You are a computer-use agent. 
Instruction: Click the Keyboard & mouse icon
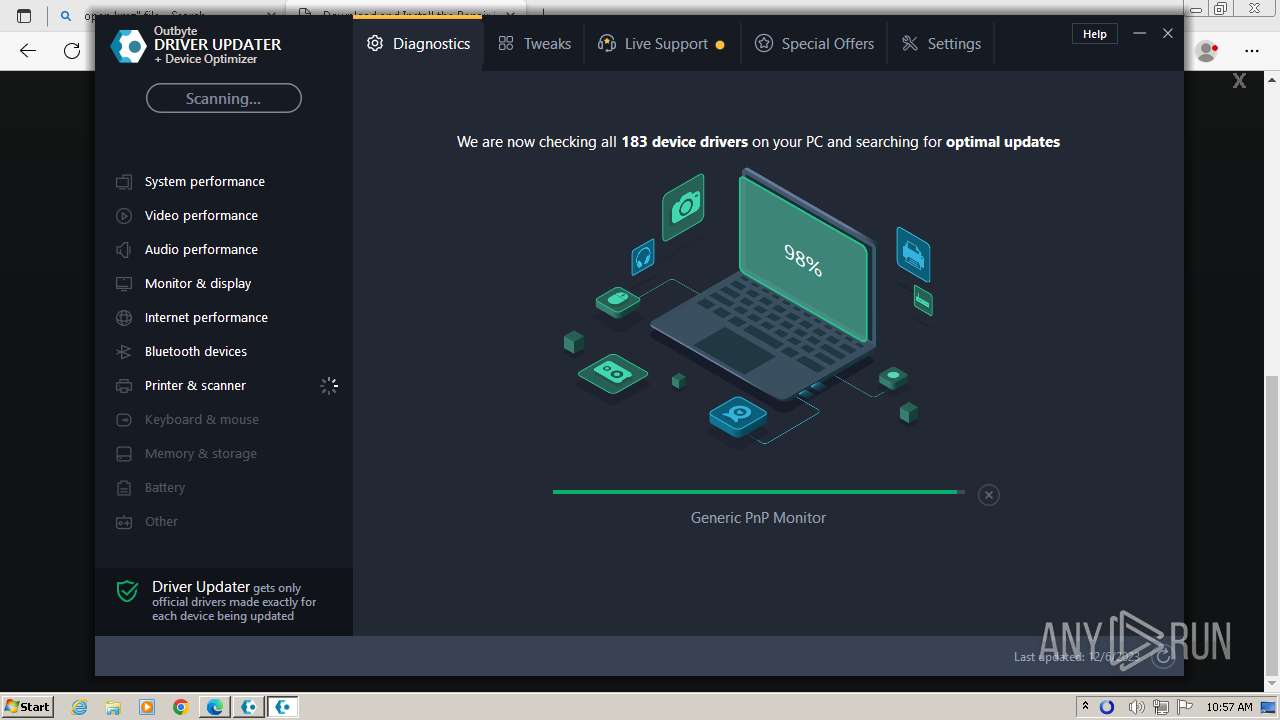point(124,420)
